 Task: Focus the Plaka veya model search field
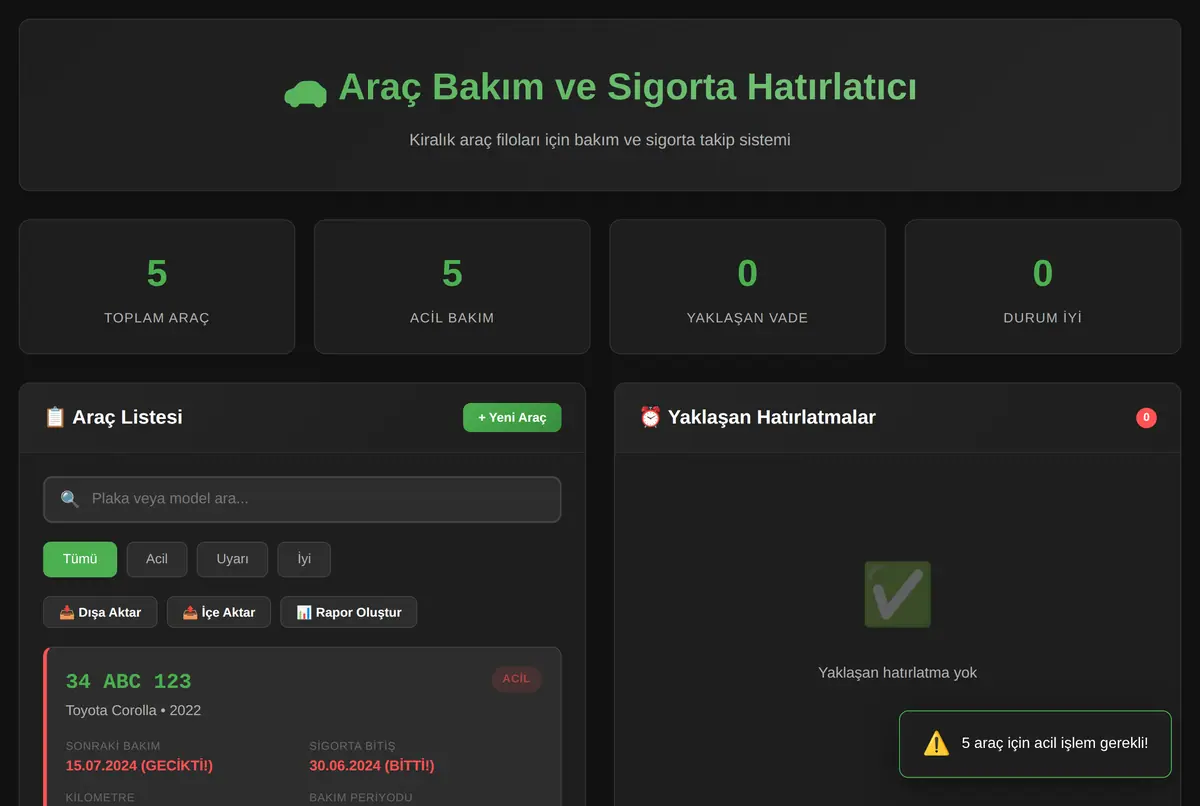tap(302, 499)
